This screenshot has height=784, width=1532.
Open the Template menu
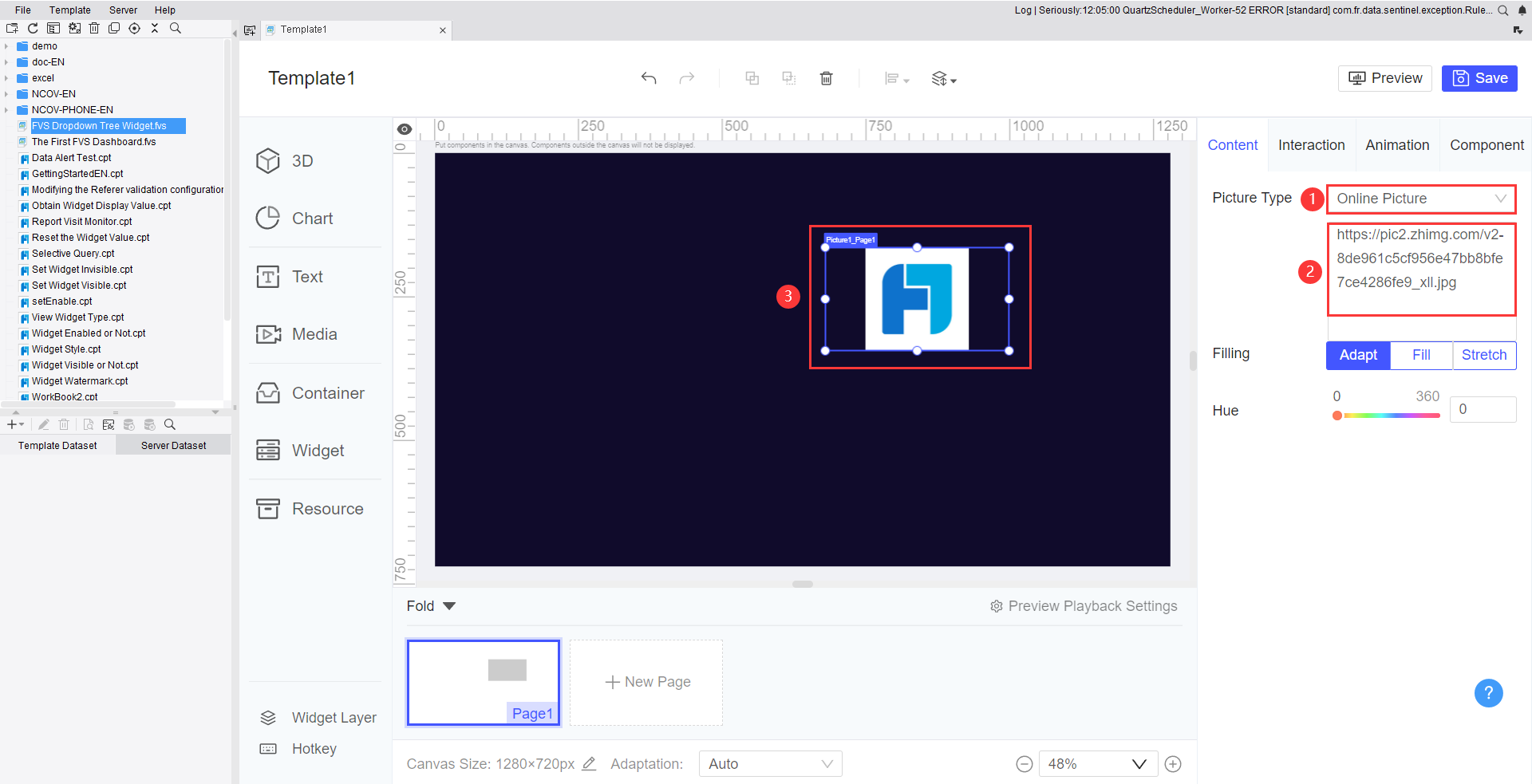pos(70,10)
